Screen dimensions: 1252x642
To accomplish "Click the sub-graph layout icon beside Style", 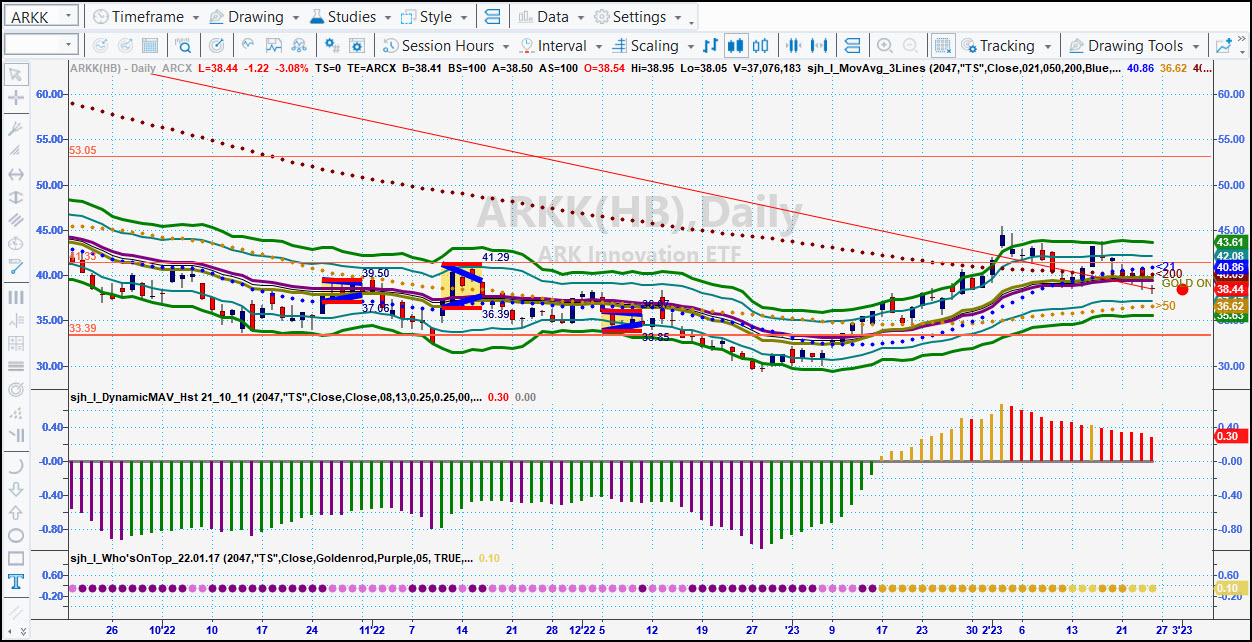I will point(491,16).
